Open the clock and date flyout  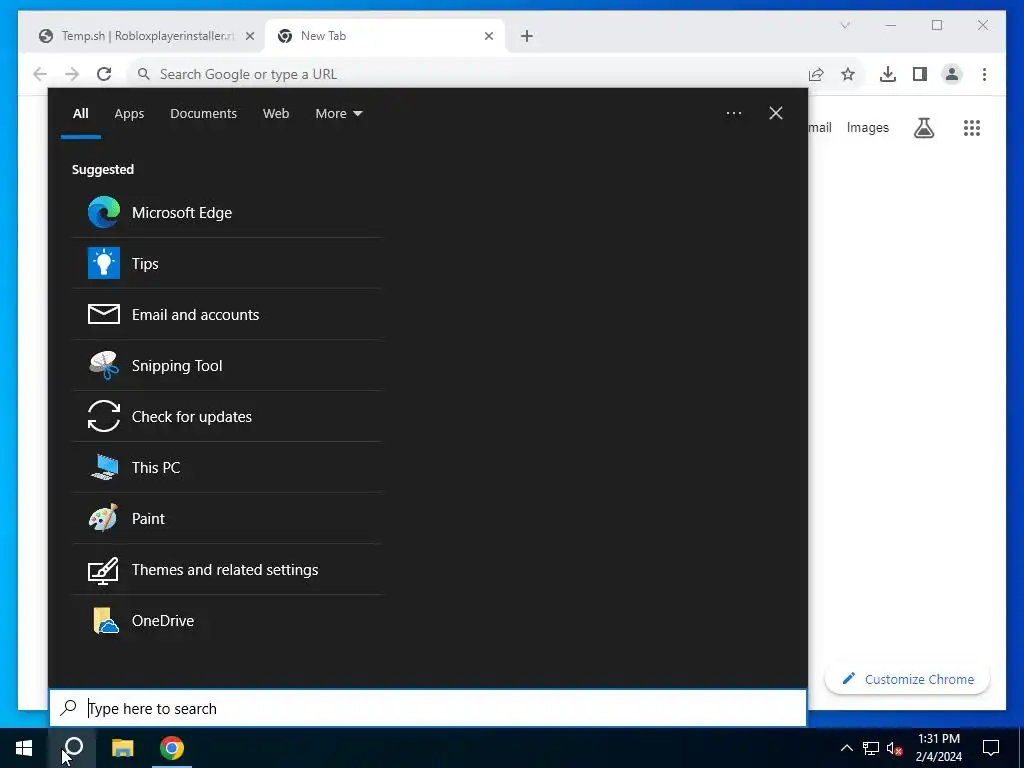point(938,748)
